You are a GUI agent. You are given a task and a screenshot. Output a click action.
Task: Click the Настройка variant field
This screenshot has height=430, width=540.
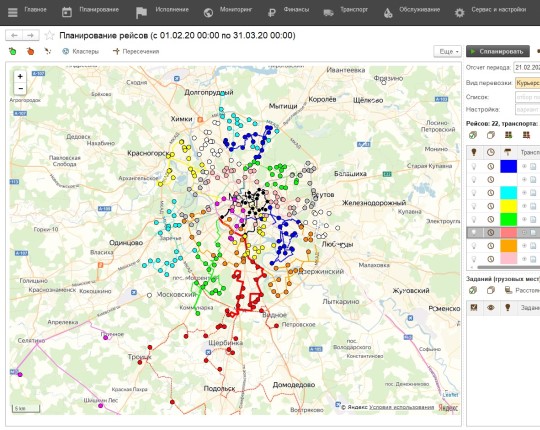pyautogui.click(x=527, y=109)
